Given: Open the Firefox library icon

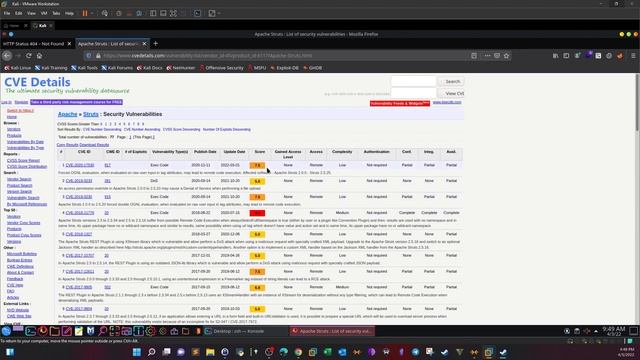Looking at the screenshot, I should tap(556, 56).
